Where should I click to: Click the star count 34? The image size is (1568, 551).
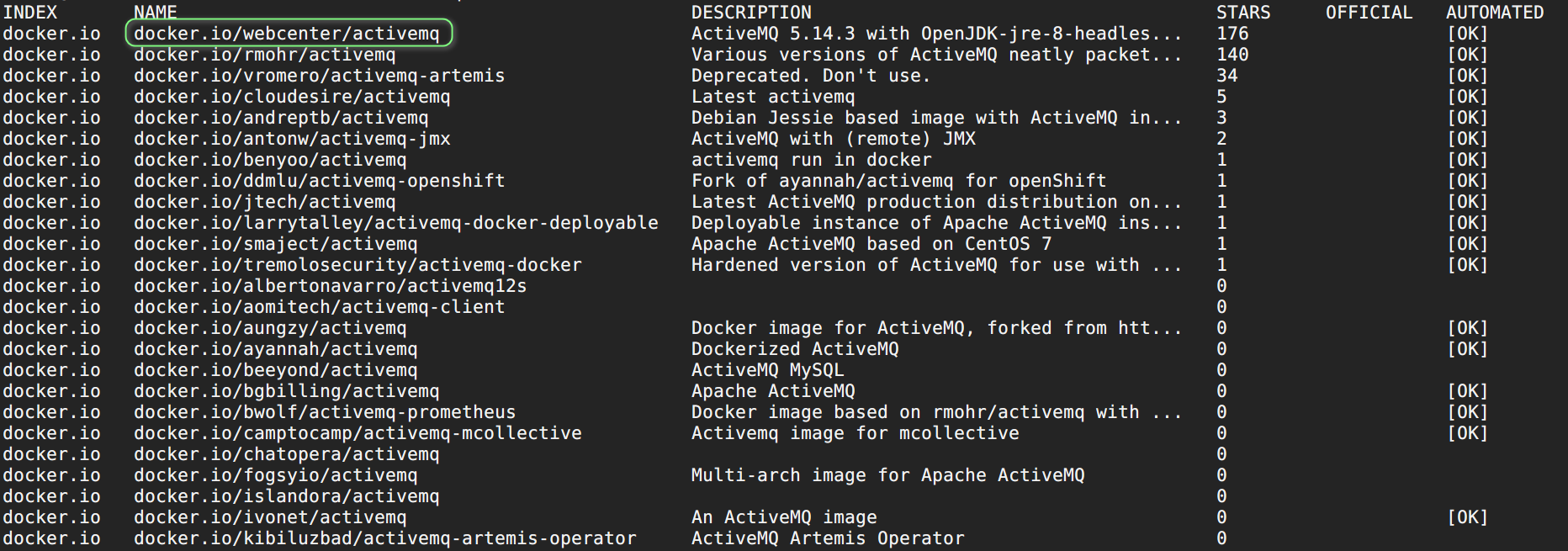(1227, 76)
